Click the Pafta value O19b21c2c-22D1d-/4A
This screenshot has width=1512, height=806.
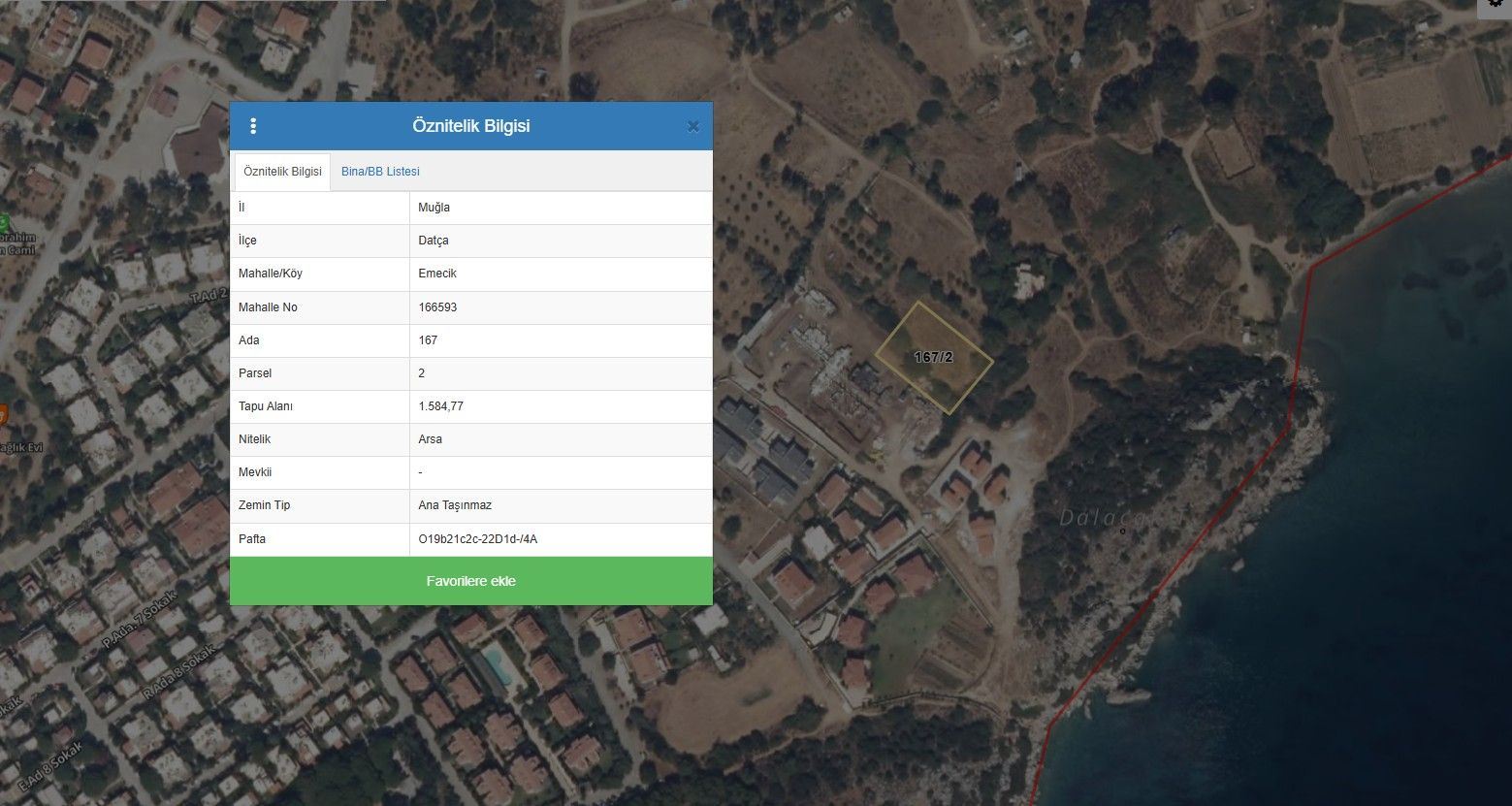(477, 539)
